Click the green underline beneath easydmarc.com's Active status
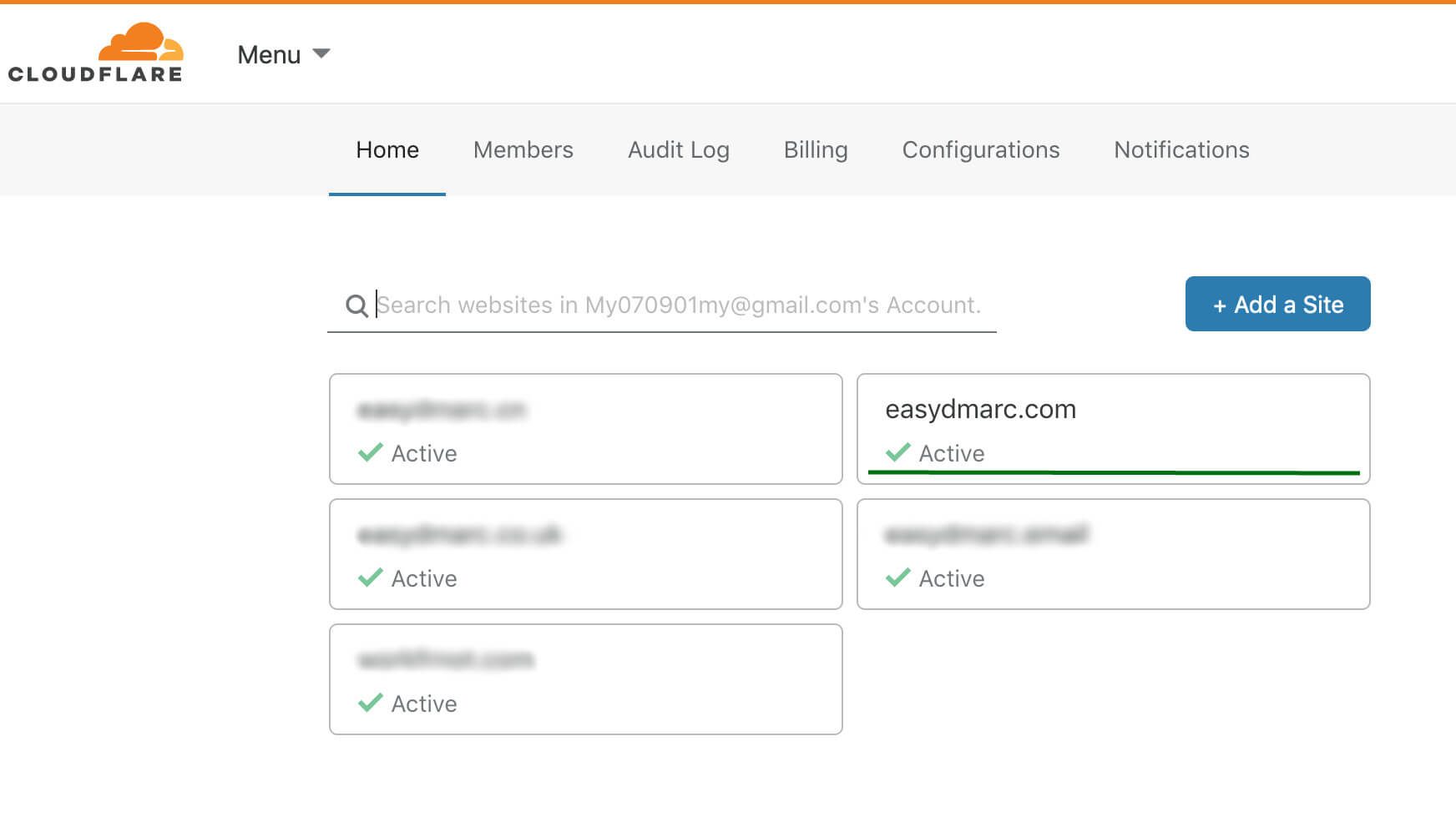1456x817 pixels. 1114,472
